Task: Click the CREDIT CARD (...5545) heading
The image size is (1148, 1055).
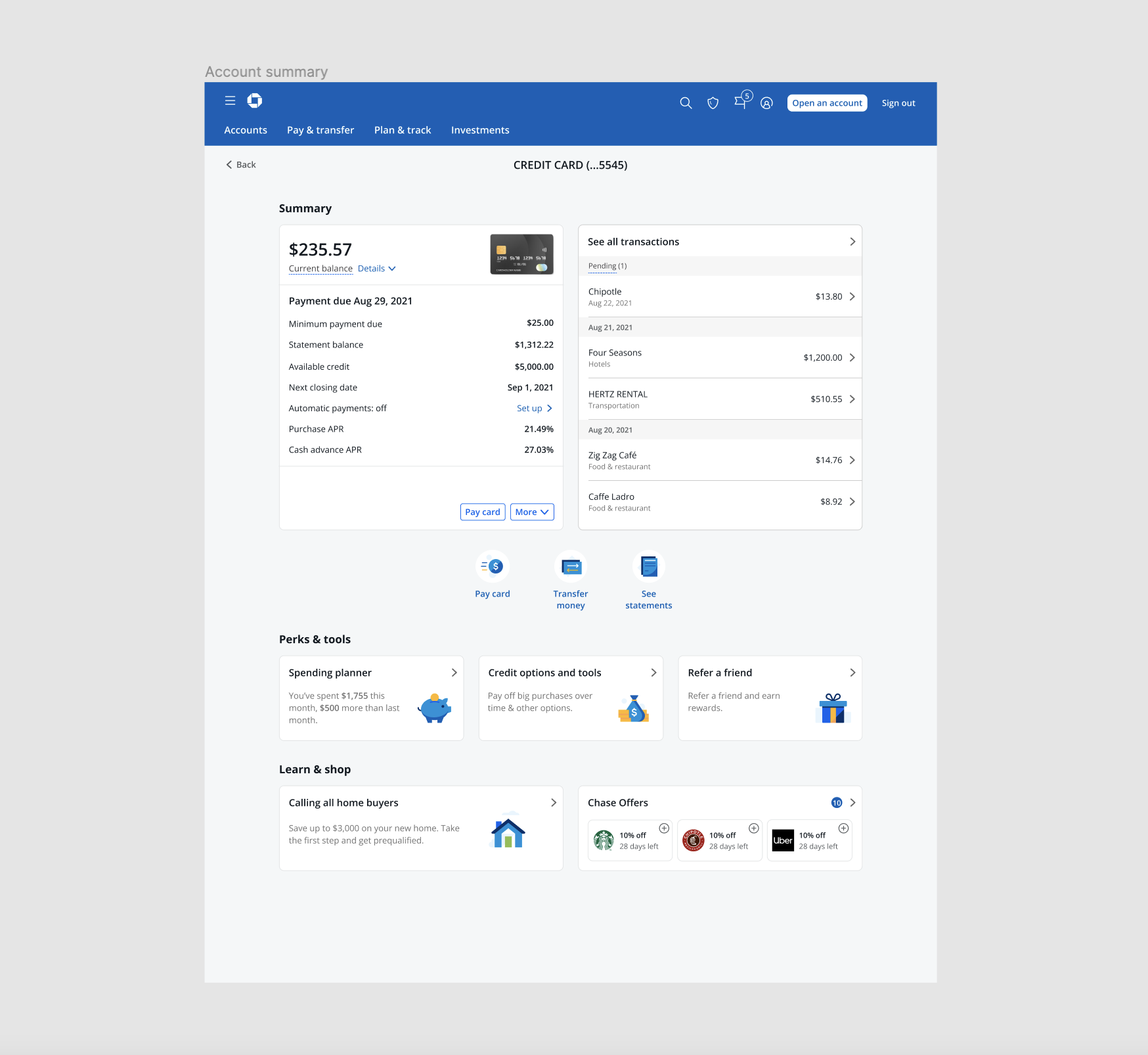Action: coord(570,165)
